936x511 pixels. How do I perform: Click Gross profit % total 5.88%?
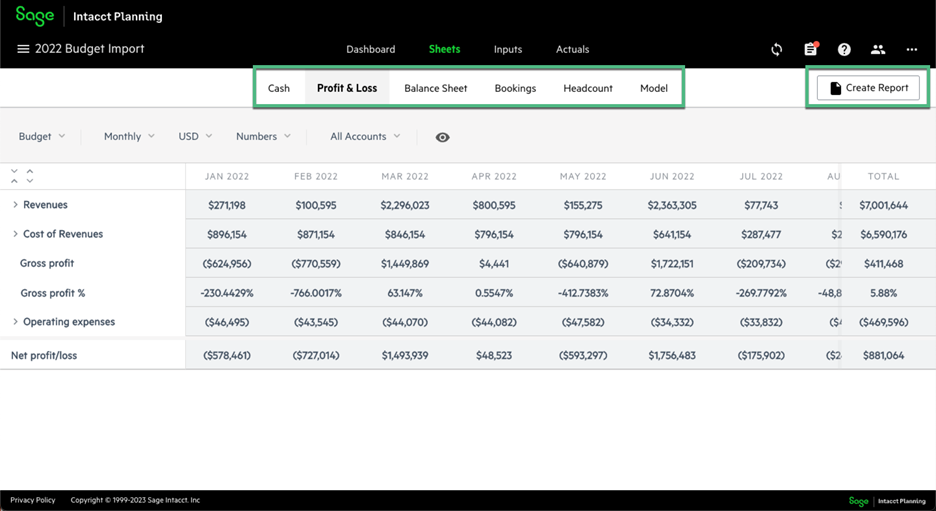pos(883,293)
